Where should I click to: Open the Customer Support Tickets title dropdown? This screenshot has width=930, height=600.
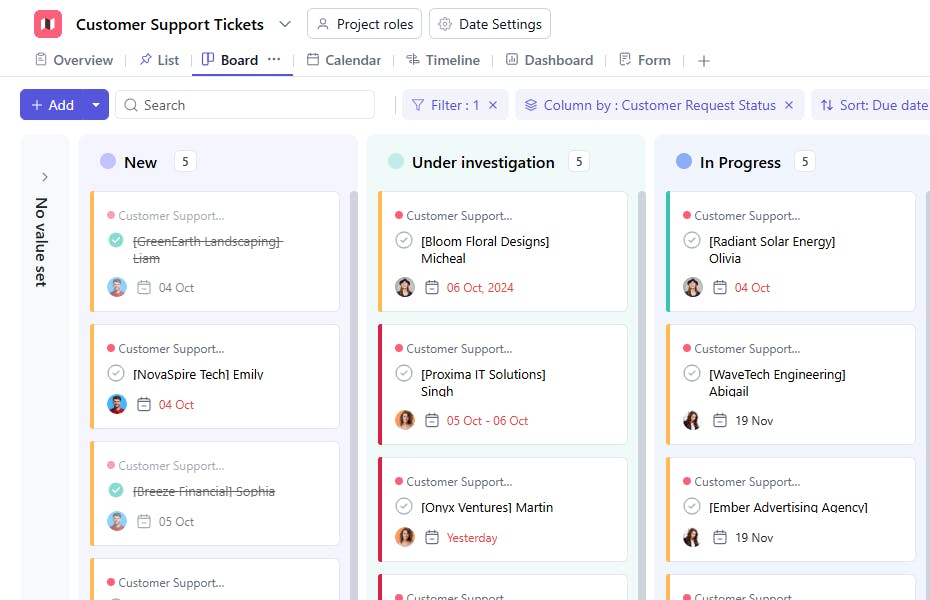(x=283, y=23)
